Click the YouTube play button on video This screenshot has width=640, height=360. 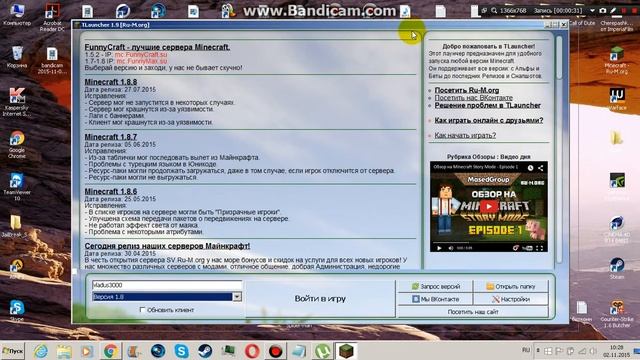click(489, 207)
